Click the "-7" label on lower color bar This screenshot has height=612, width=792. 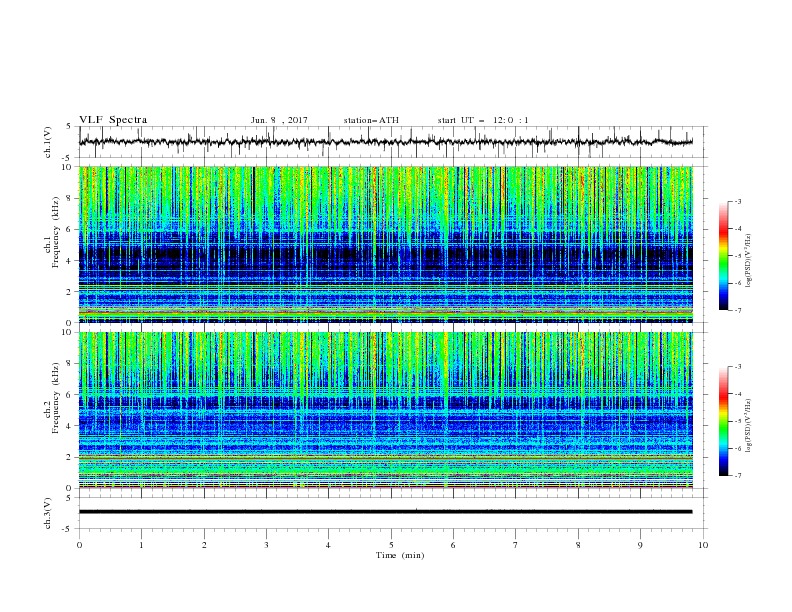point(737,476)
